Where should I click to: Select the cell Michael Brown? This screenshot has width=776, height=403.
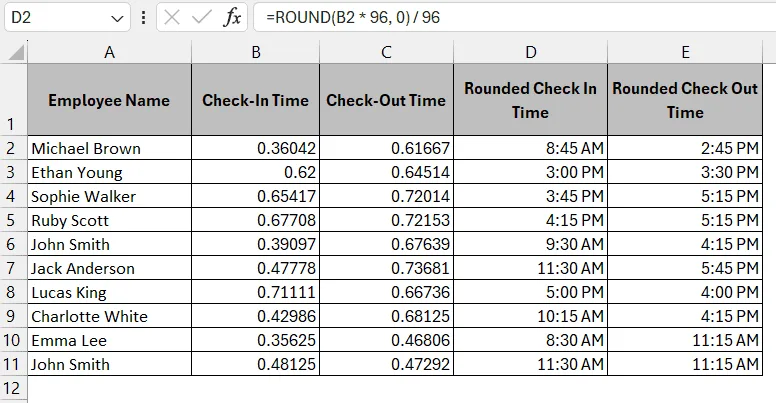coord(109,148)
